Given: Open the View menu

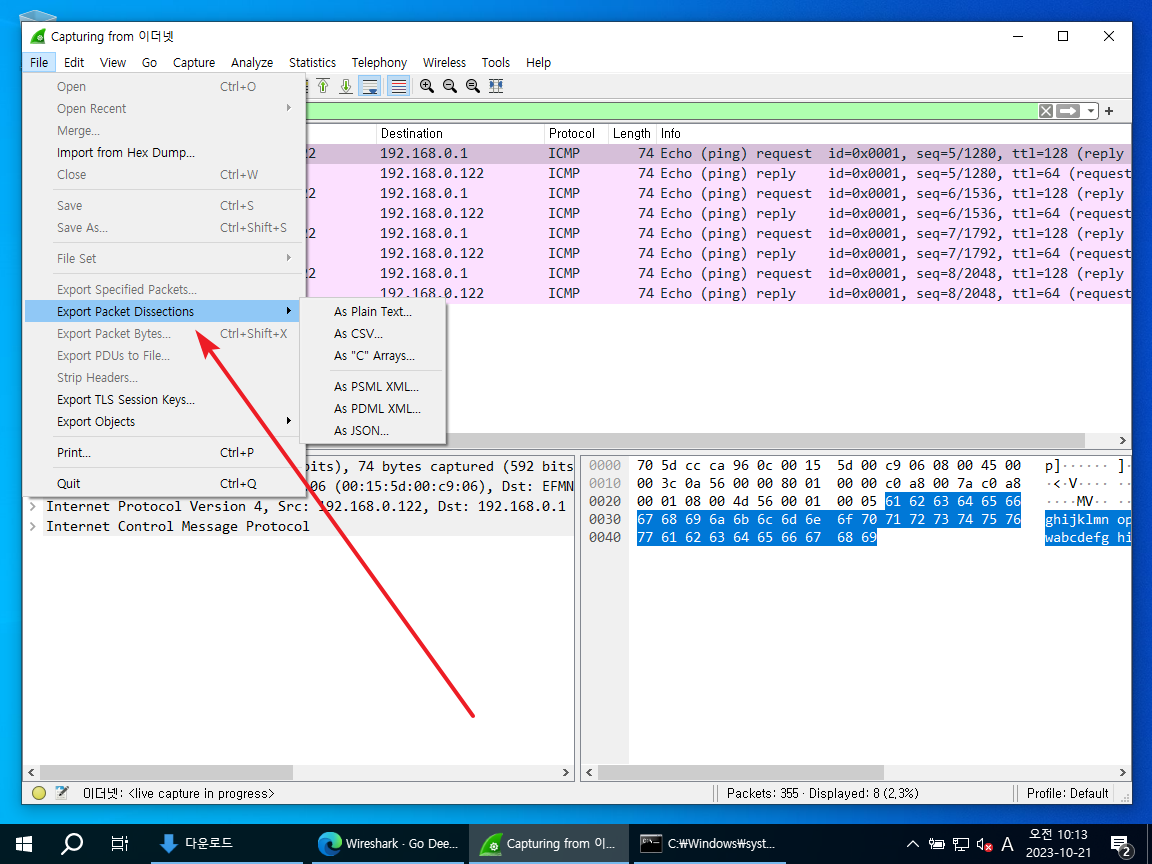Looking at the screenshot, I should 112,62.
